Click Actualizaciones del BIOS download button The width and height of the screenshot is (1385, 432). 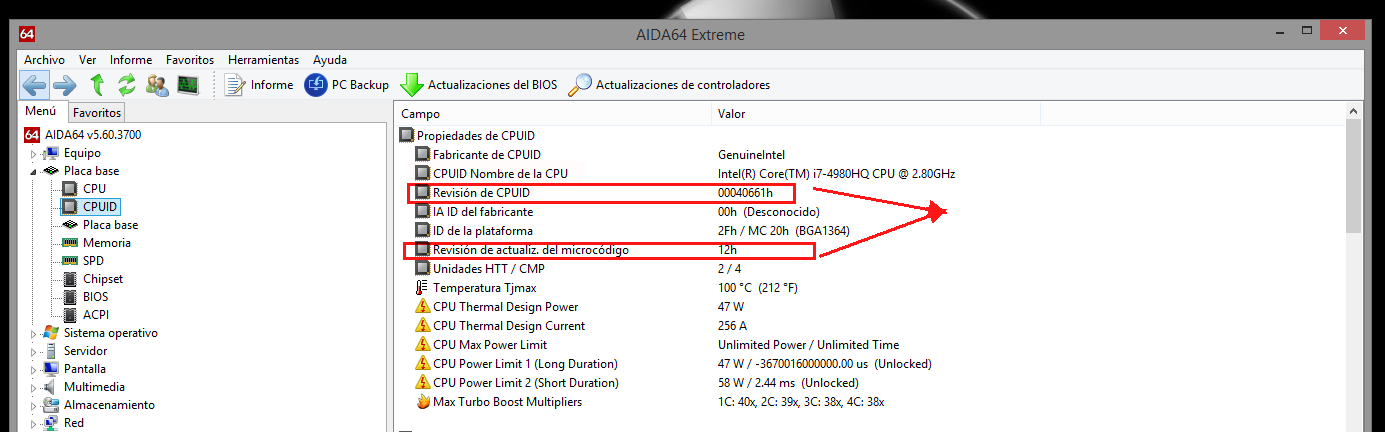click(x=479, y=85)
